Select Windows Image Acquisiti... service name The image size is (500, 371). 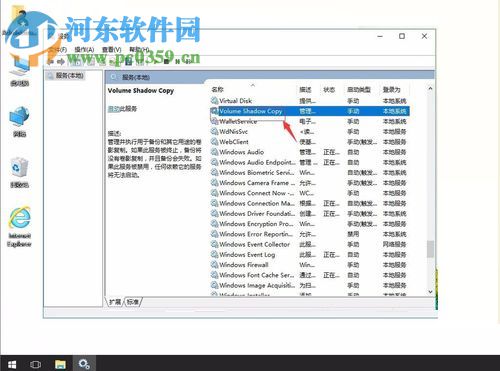coord(257,285)
